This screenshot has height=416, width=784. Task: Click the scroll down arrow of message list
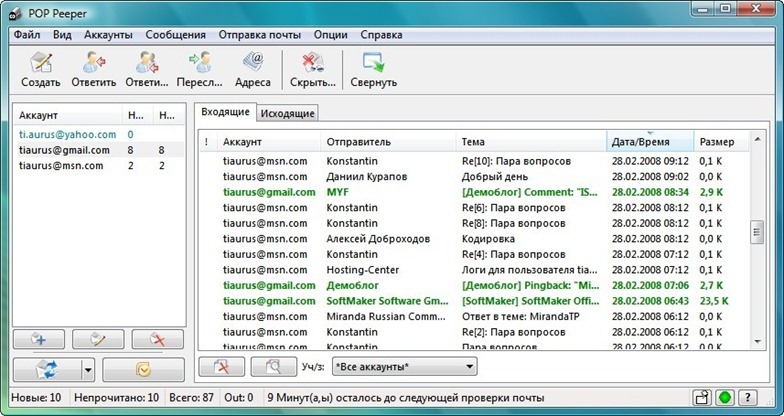tap(757, 342)
